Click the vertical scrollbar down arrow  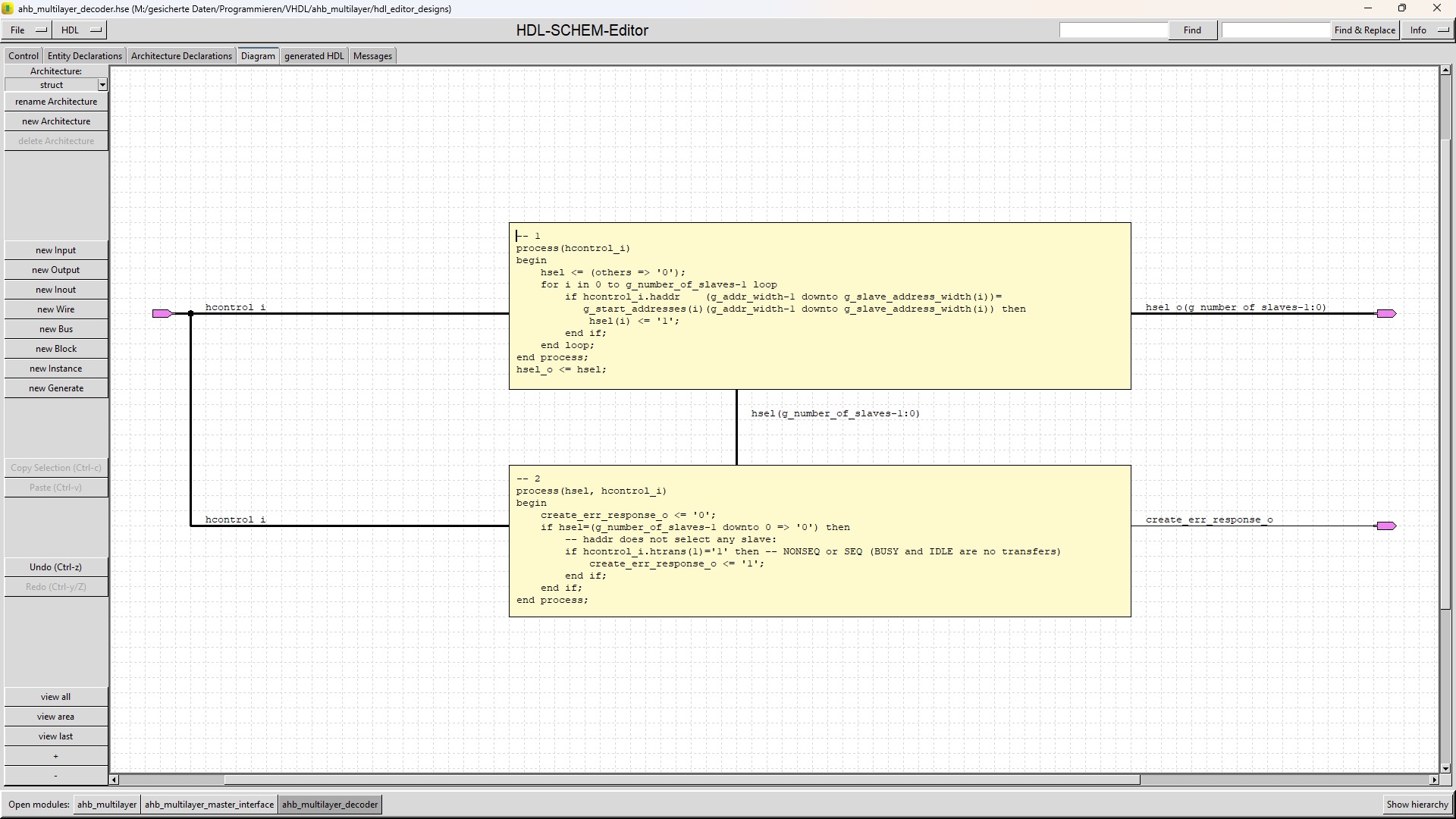pos(1445,768)
